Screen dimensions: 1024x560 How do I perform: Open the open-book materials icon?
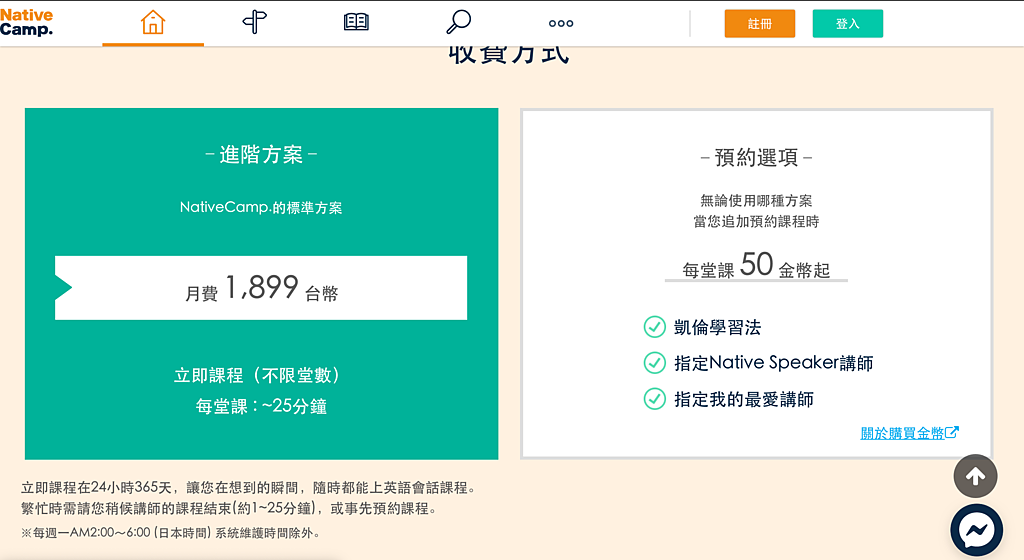[x=356, y=22]
